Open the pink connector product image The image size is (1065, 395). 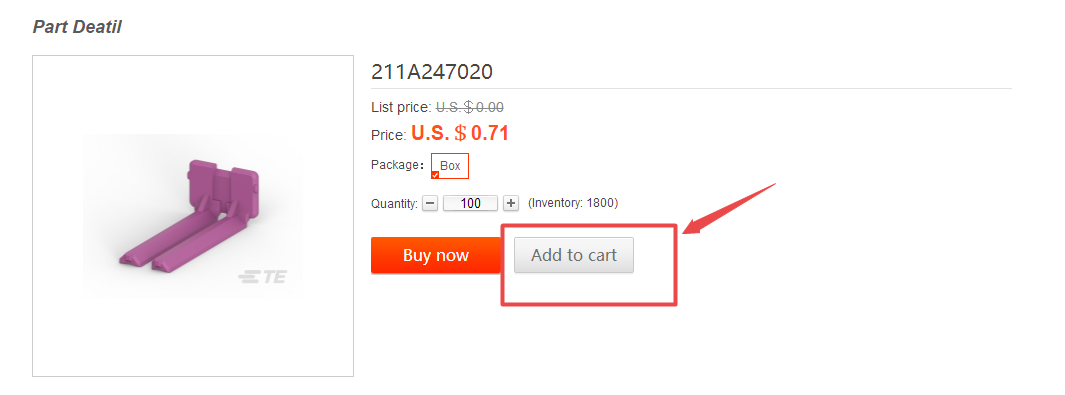(x=193, y=216)
